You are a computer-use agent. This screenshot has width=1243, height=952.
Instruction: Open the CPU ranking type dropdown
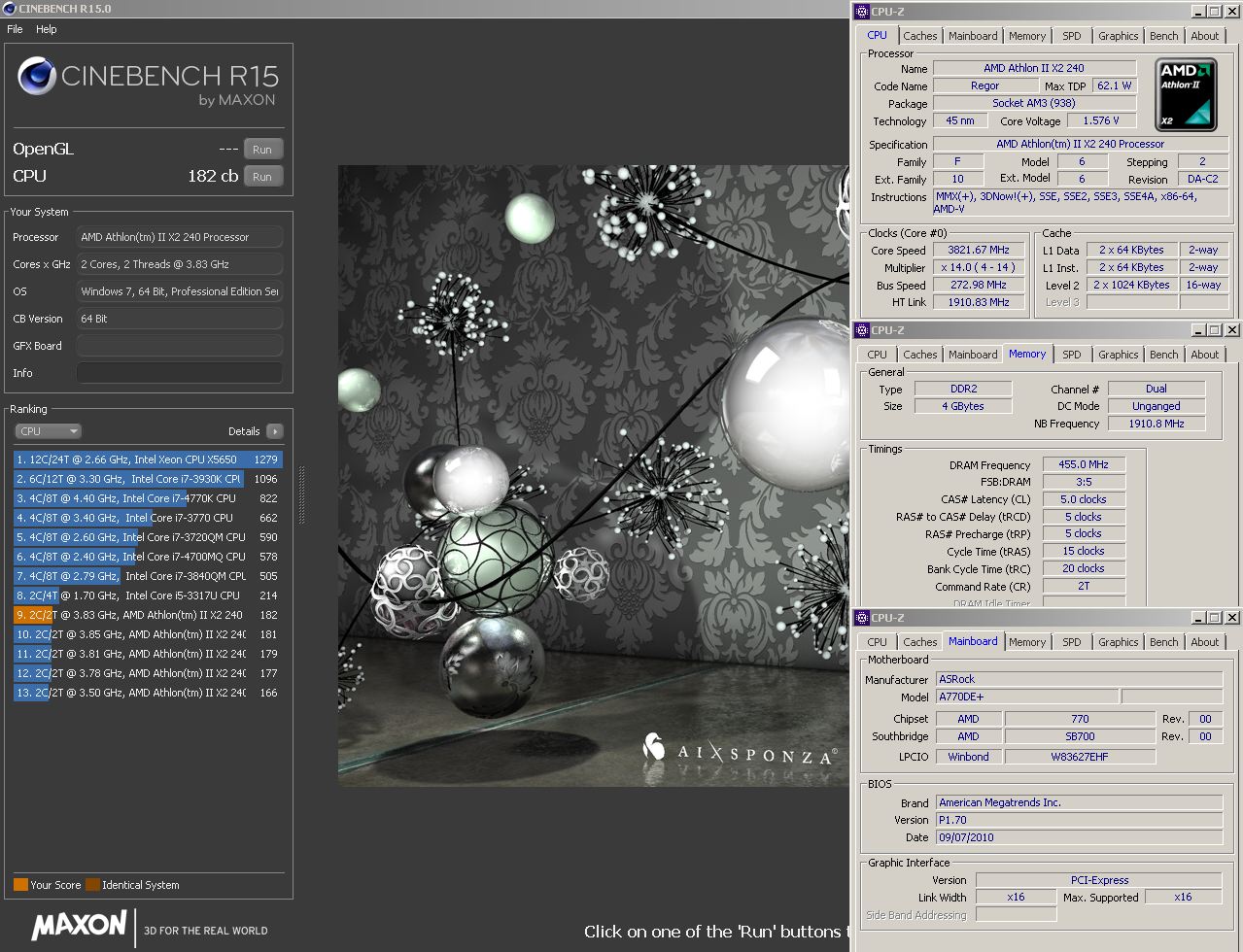pyautogui.click(x=48, y=431)
